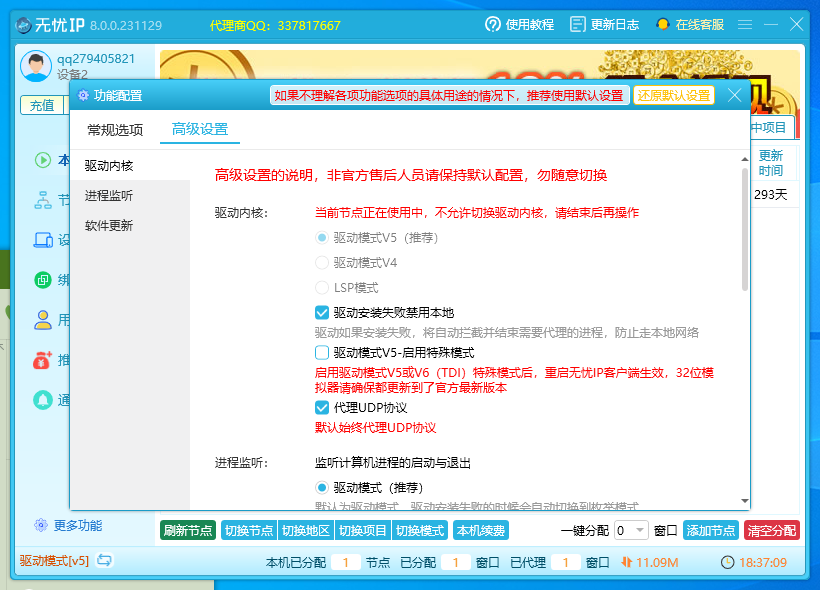Click the user avatar for qq279405821
The height and width of the screenshot is (590, 820).
click(36, 66)
